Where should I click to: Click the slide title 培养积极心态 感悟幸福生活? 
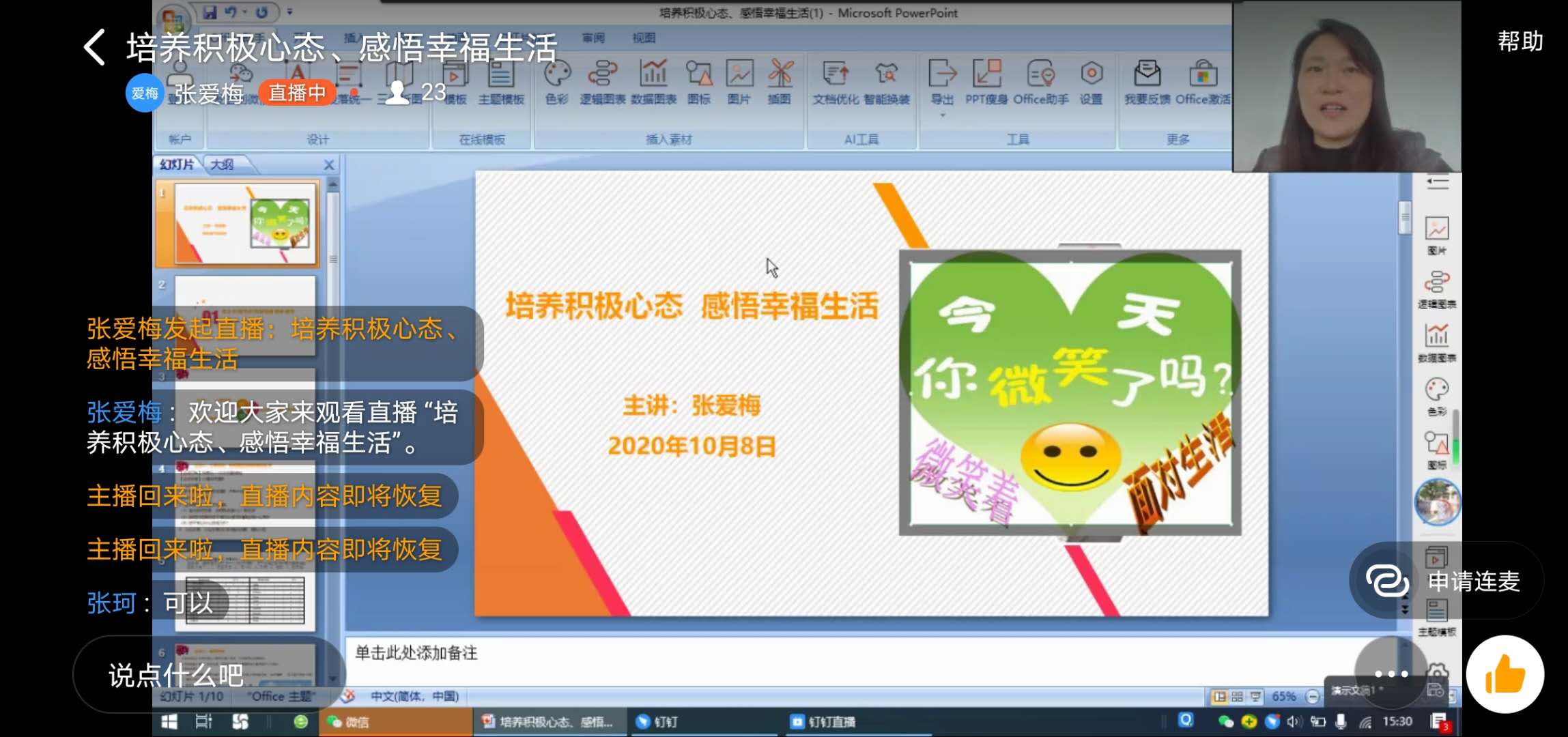(x=692, y=305)
